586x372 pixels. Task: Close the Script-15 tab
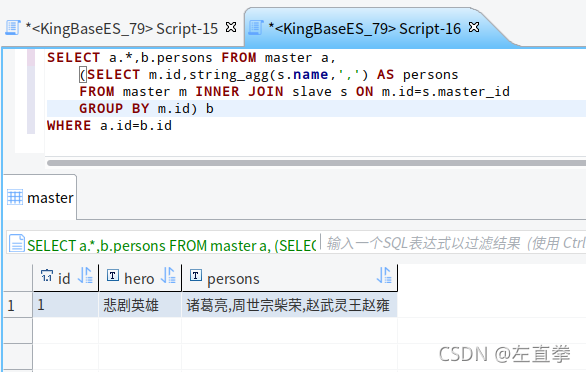click(231, 27)
